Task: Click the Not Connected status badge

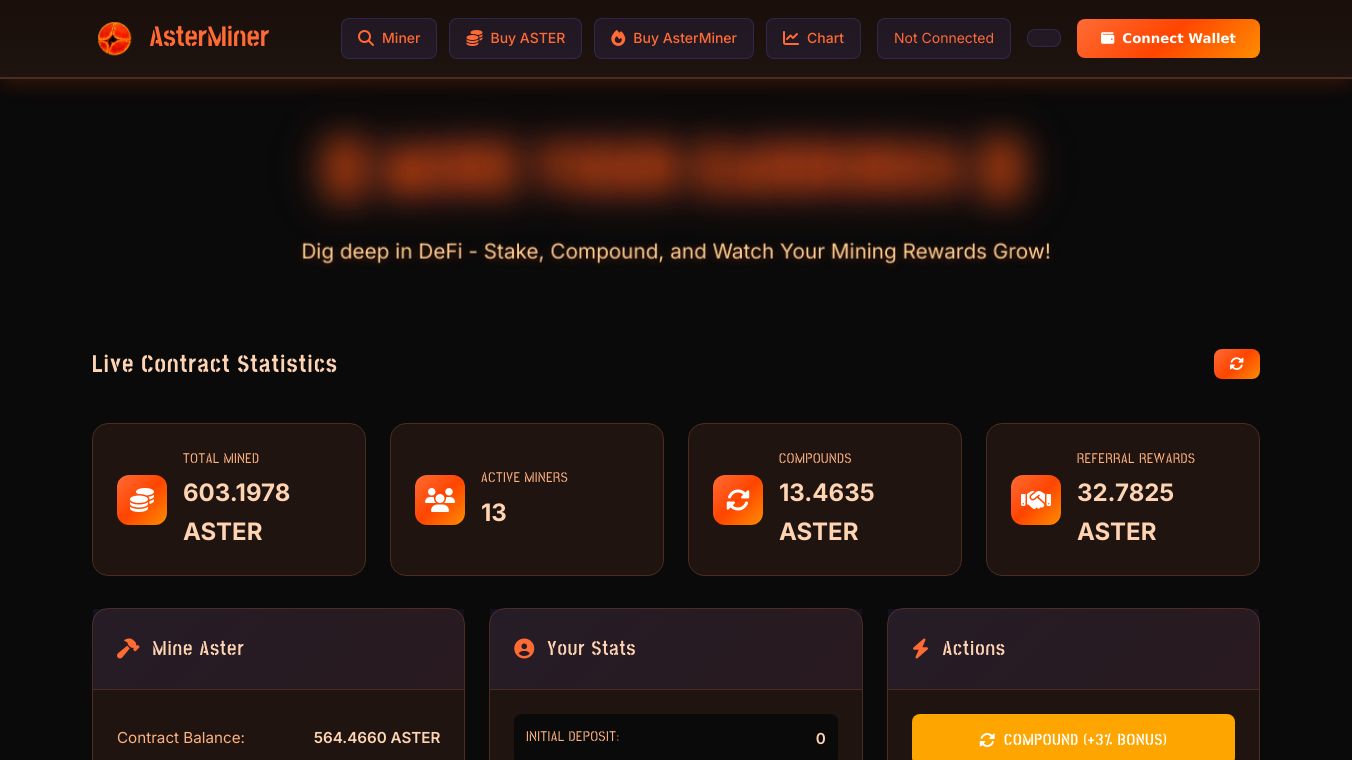Action: [944, 38]
